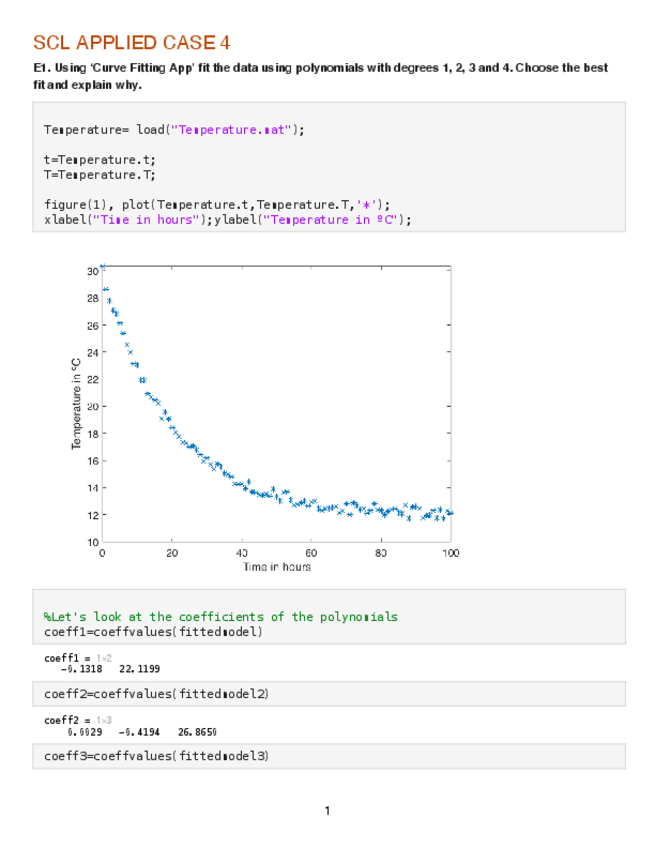
Task: Click the xlabel and ylabel code line
Action: coord(227,219)
